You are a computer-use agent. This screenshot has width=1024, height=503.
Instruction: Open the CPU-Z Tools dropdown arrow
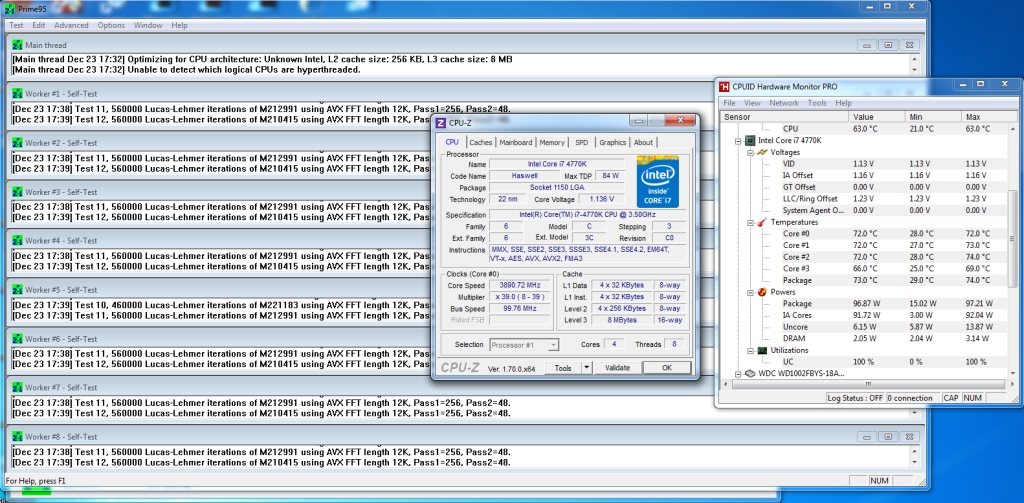tap(586, 368)
